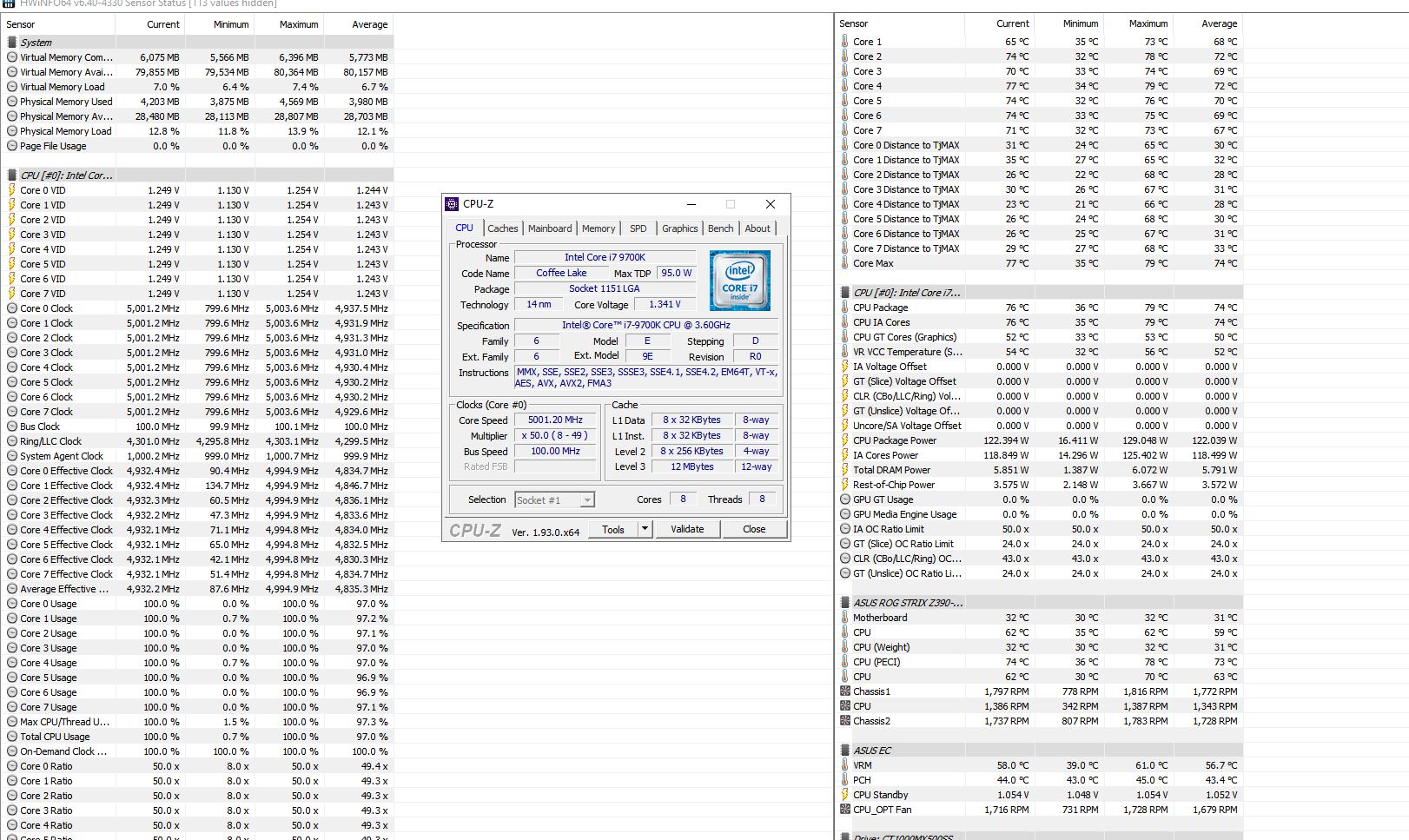Click the thermometer icon beside PCH

845,780
